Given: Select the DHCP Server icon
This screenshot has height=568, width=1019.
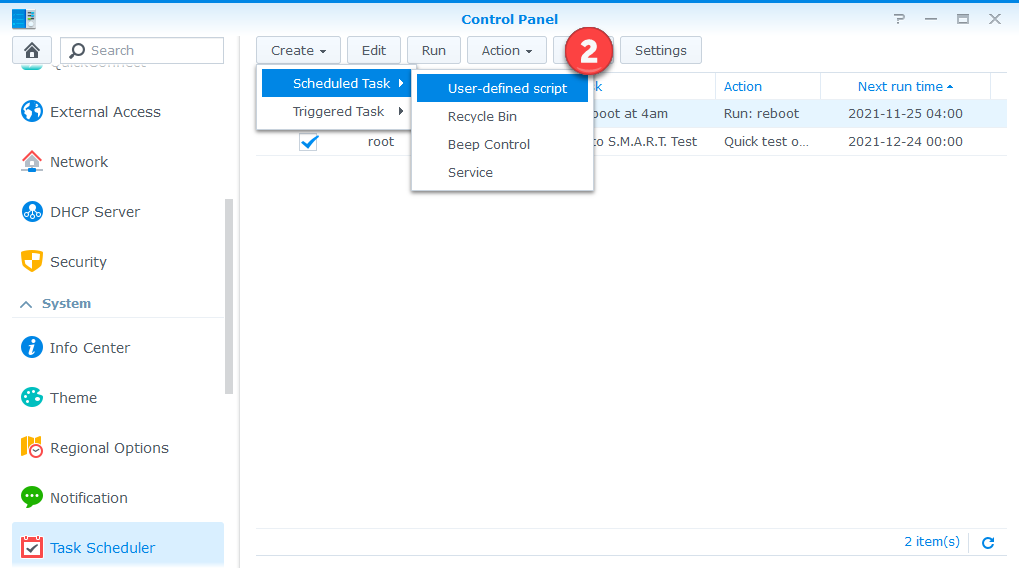Looking at the screenshot, I should point(32,212).
